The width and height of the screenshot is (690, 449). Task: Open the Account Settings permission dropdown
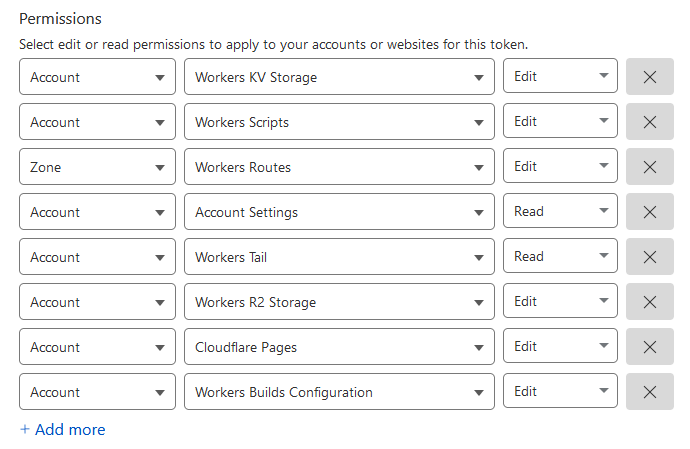(339, 212)
